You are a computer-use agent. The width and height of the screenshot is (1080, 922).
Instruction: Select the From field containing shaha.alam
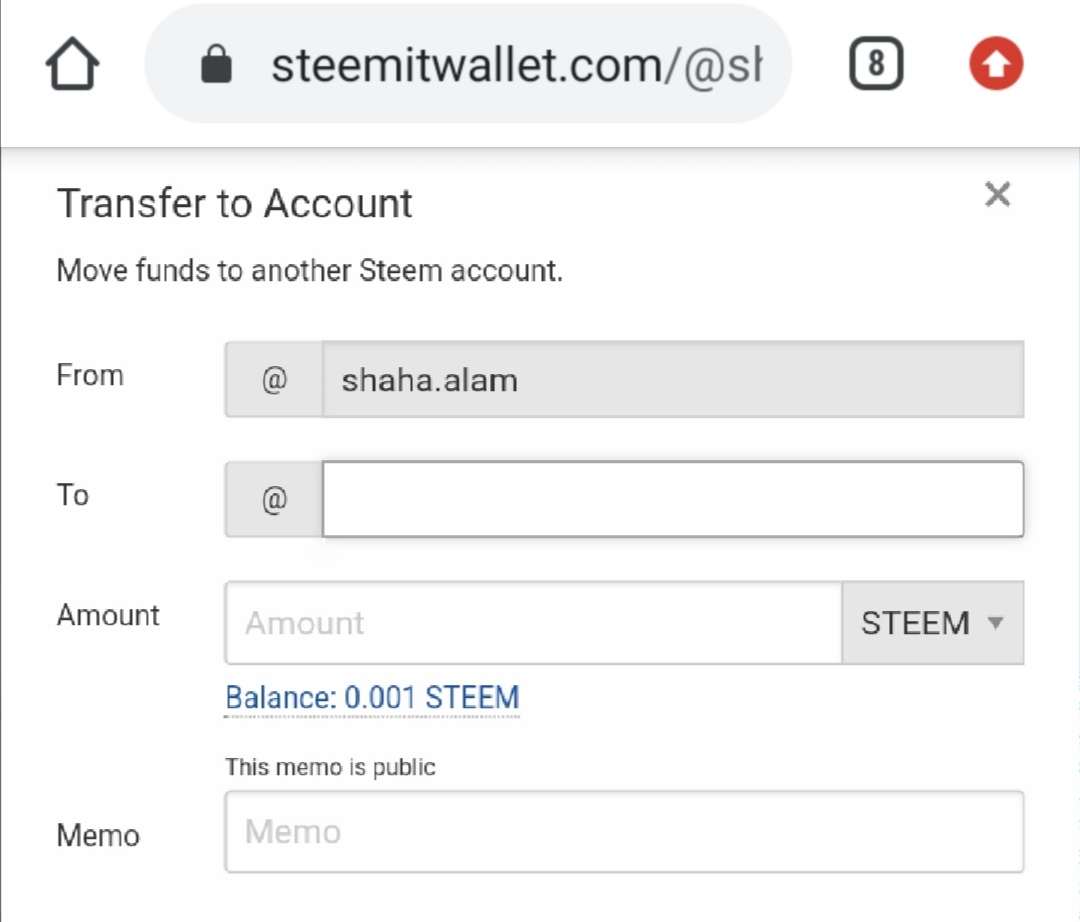(672, 380)
